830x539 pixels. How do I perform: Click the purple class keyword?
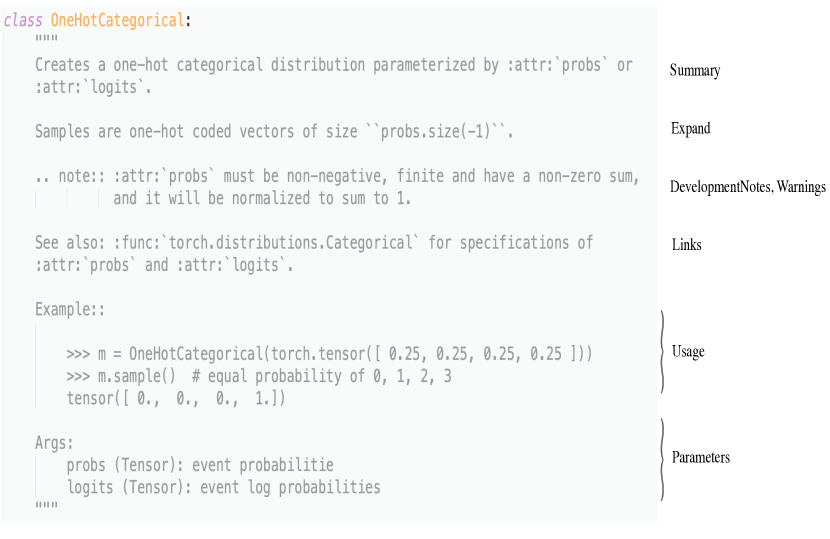pos(23,20)
